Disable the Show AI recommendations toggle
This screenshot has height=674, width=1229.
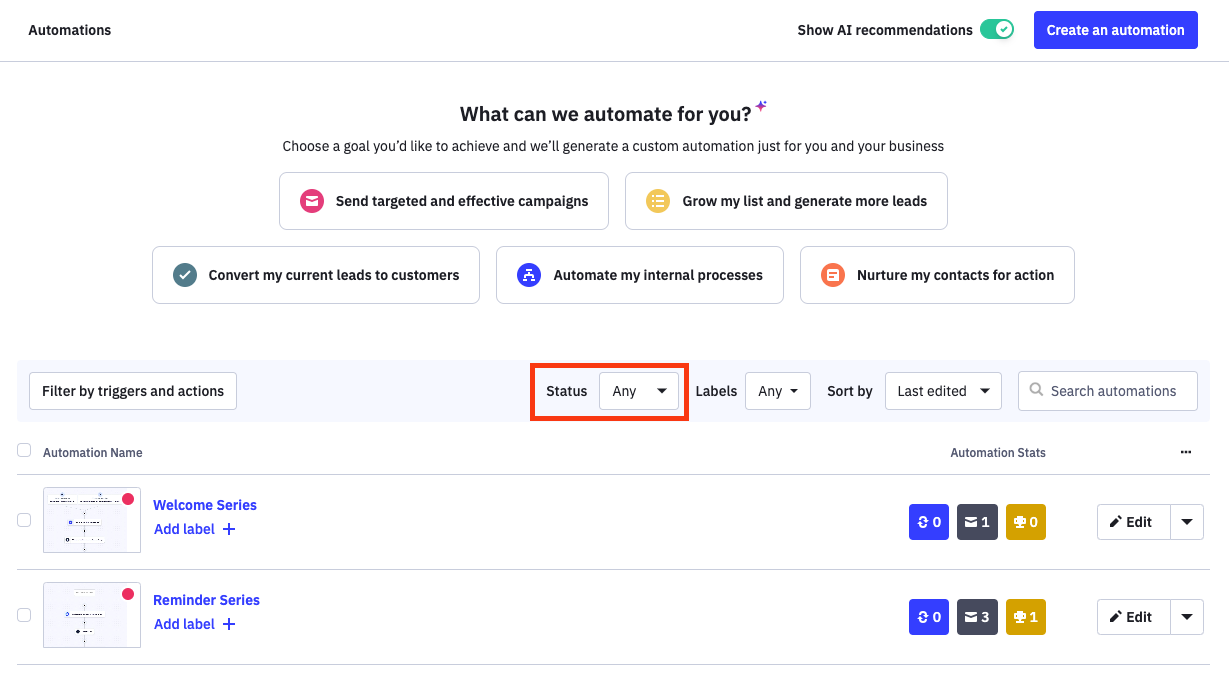pos(996,30)
